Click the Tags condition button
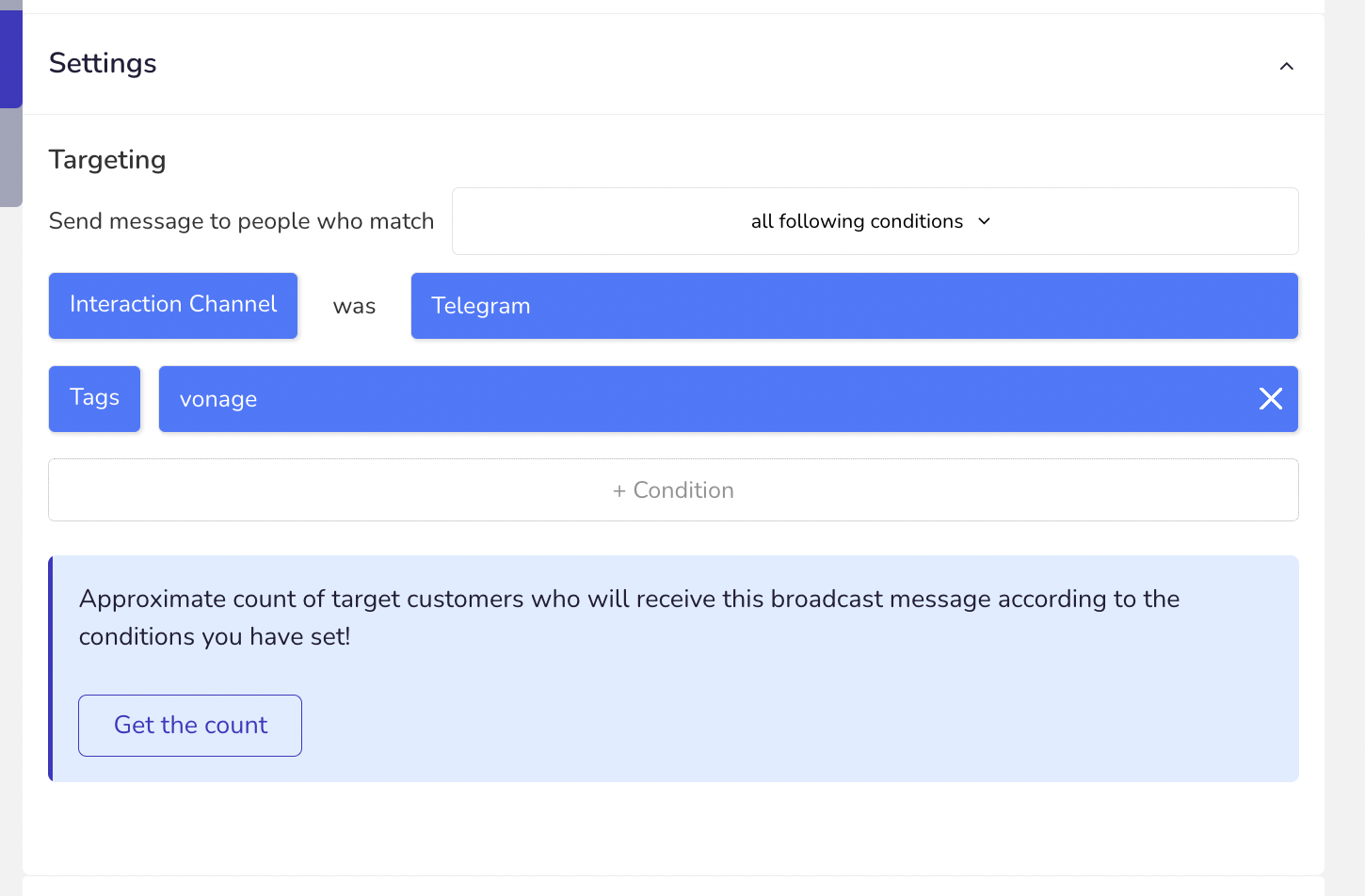Viewport: 1365px width, 896px height. click(94, 399)
